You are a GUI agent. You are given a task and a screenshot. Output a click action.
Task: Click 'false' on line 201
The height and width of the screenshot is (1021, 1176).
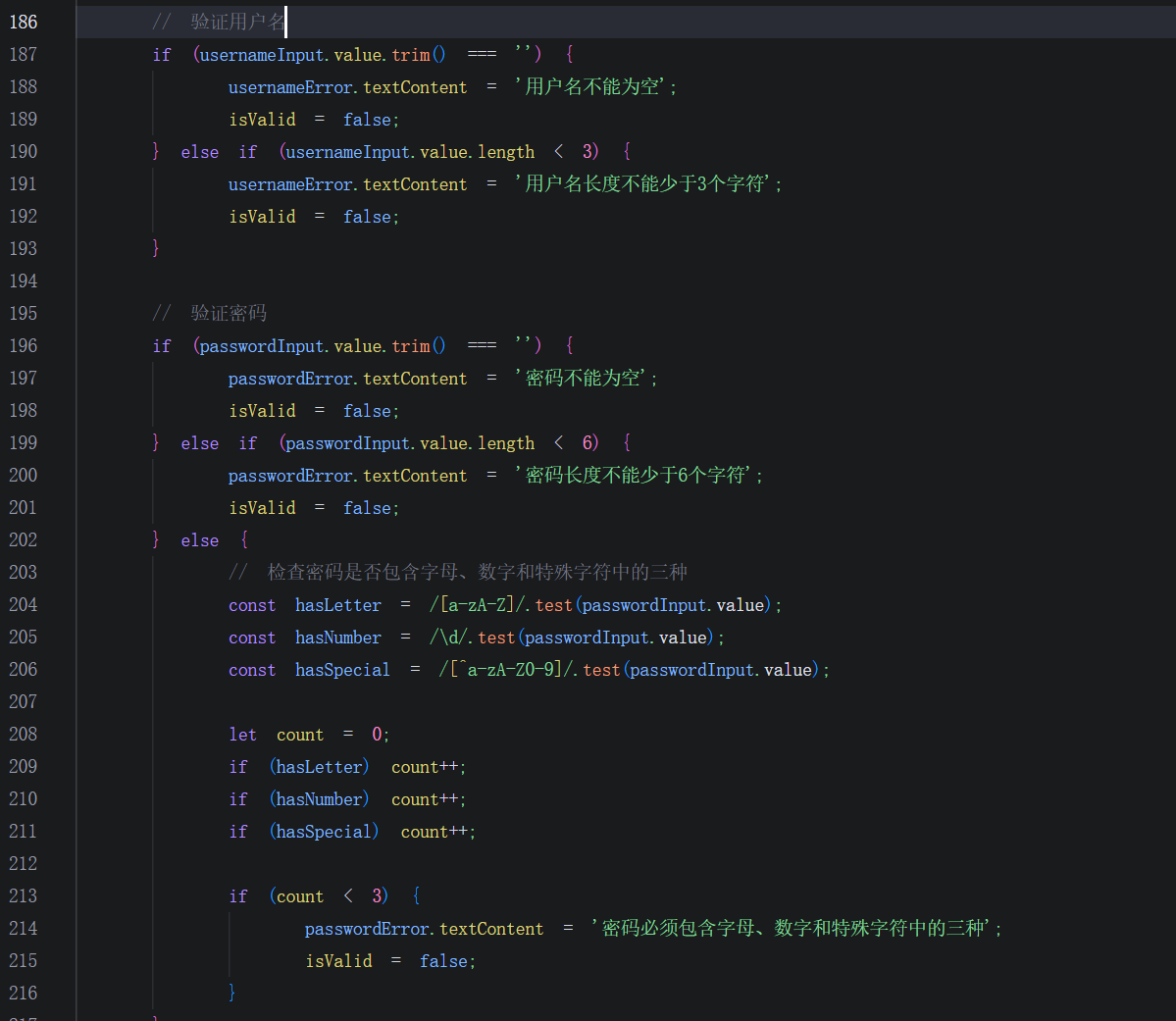[367, 508]
